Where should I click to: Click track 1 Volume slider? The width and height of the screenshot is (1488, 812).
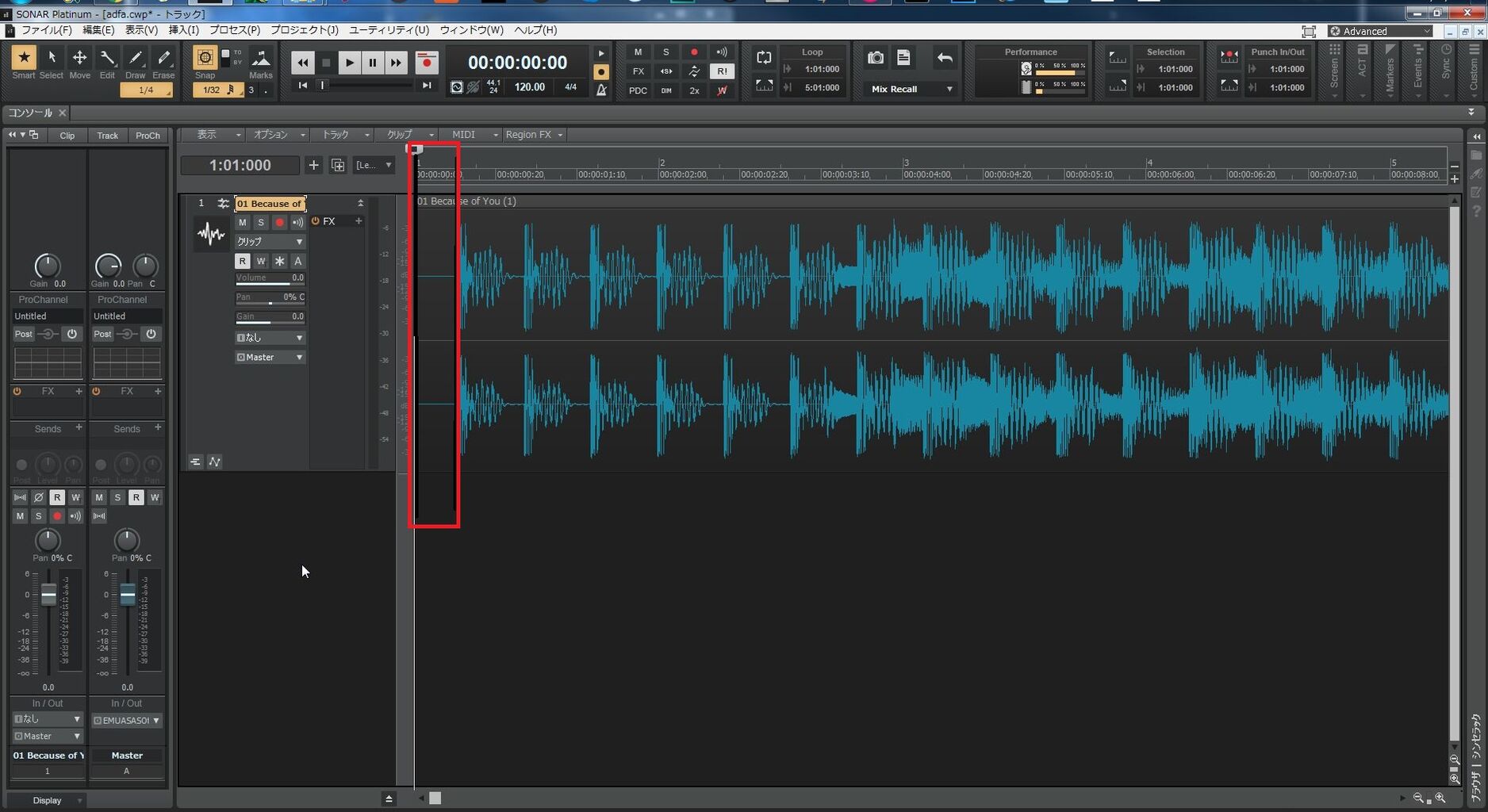coord(270,278)
